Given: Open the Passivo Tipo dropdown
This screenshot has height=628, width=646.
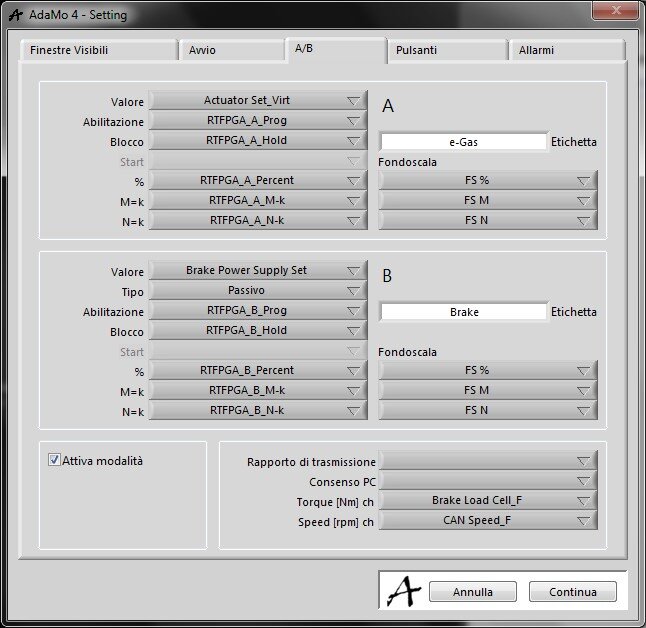Looking at the screenshot, I should tap(258, 291).
